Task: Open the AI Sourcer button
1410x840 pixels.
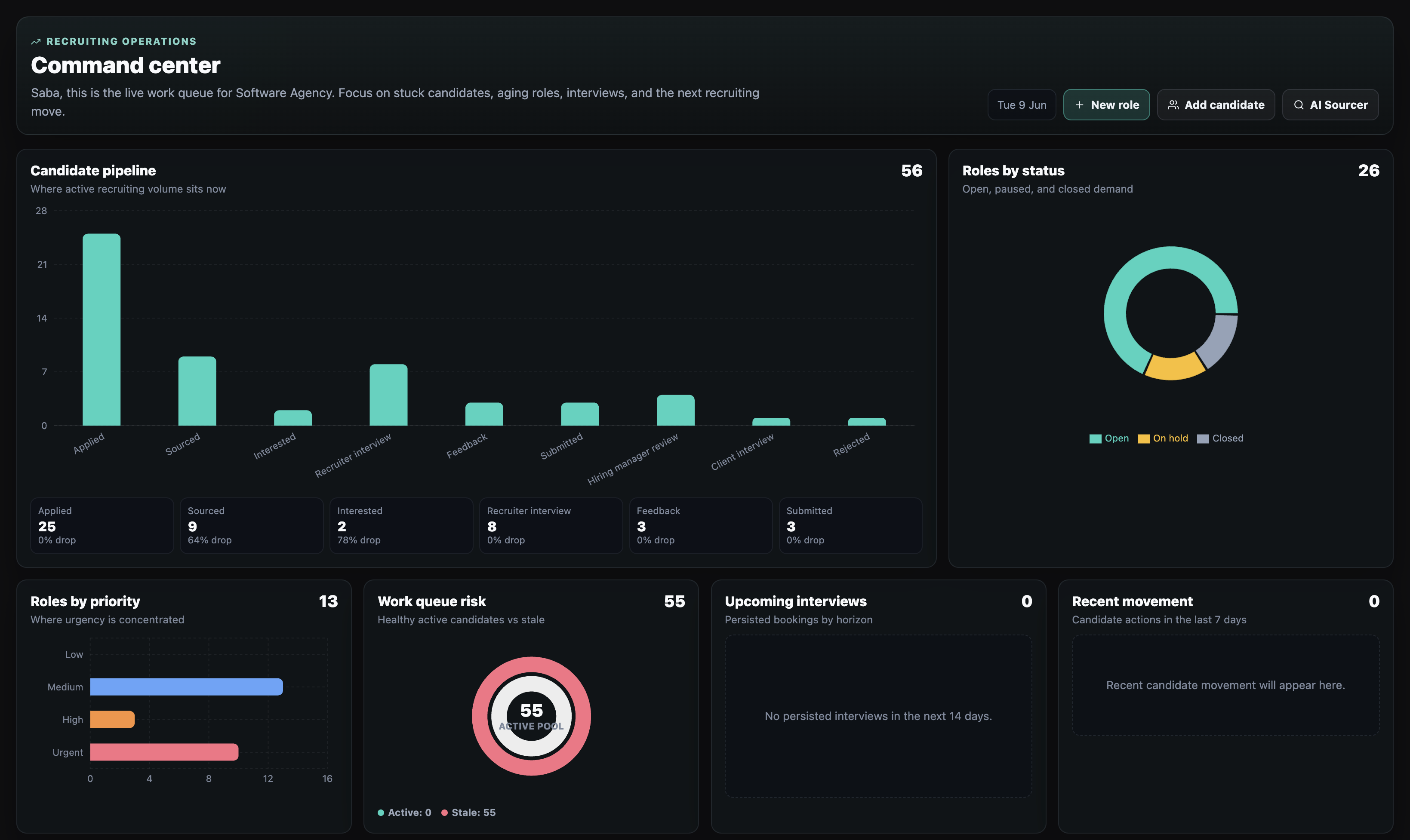Action: click(1330, 105)
